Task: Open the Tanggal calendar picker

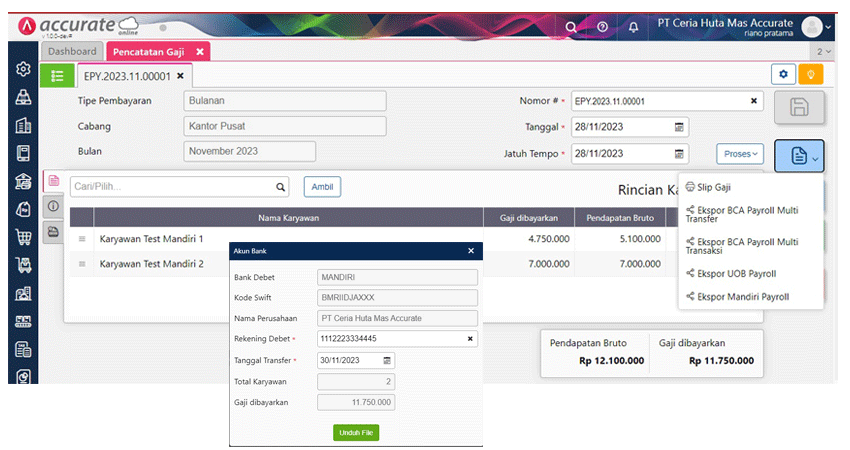Action: [679, 127]
